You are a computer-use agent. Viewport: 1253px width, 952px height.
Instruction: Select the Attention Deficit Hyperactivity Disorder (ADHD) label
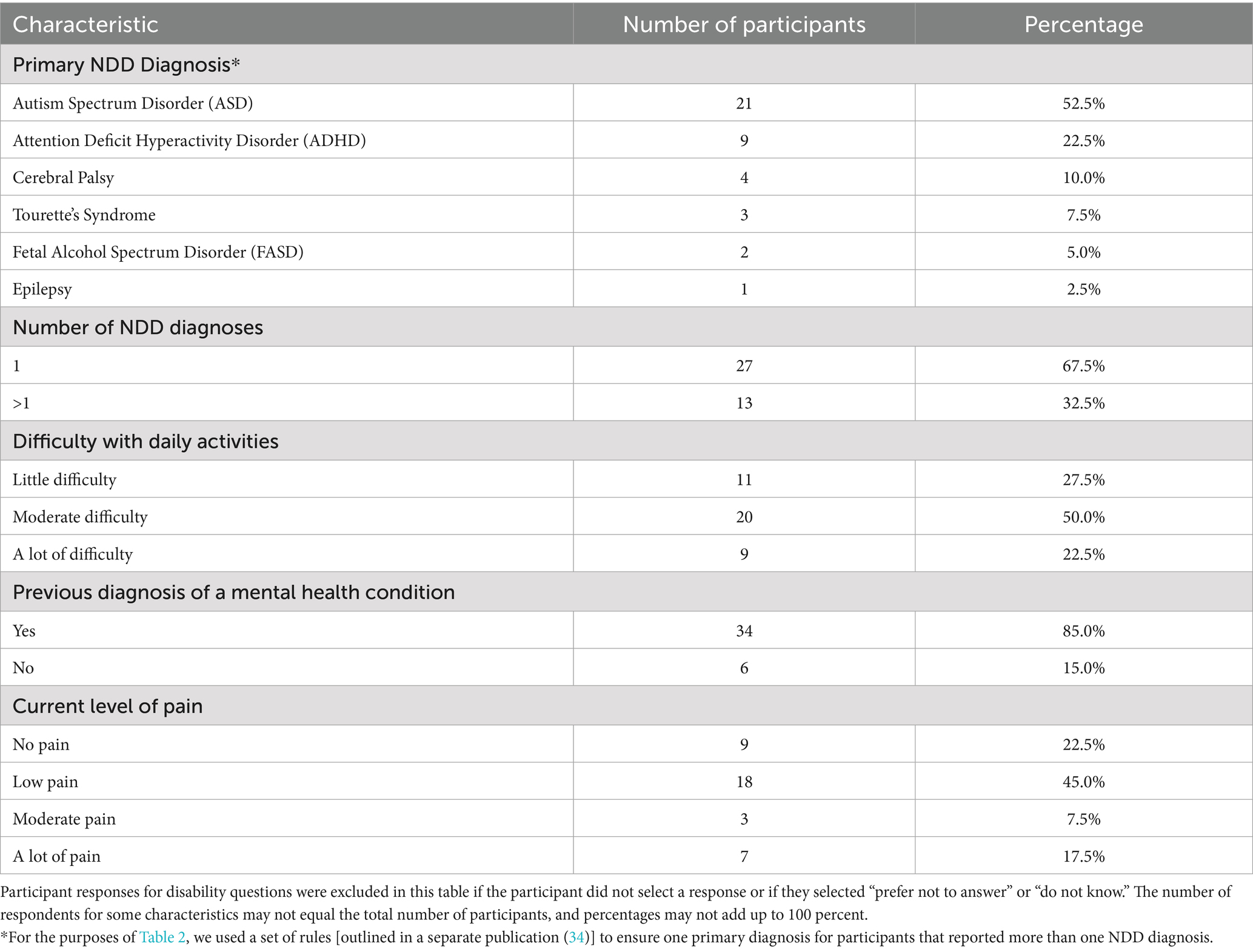189,141
